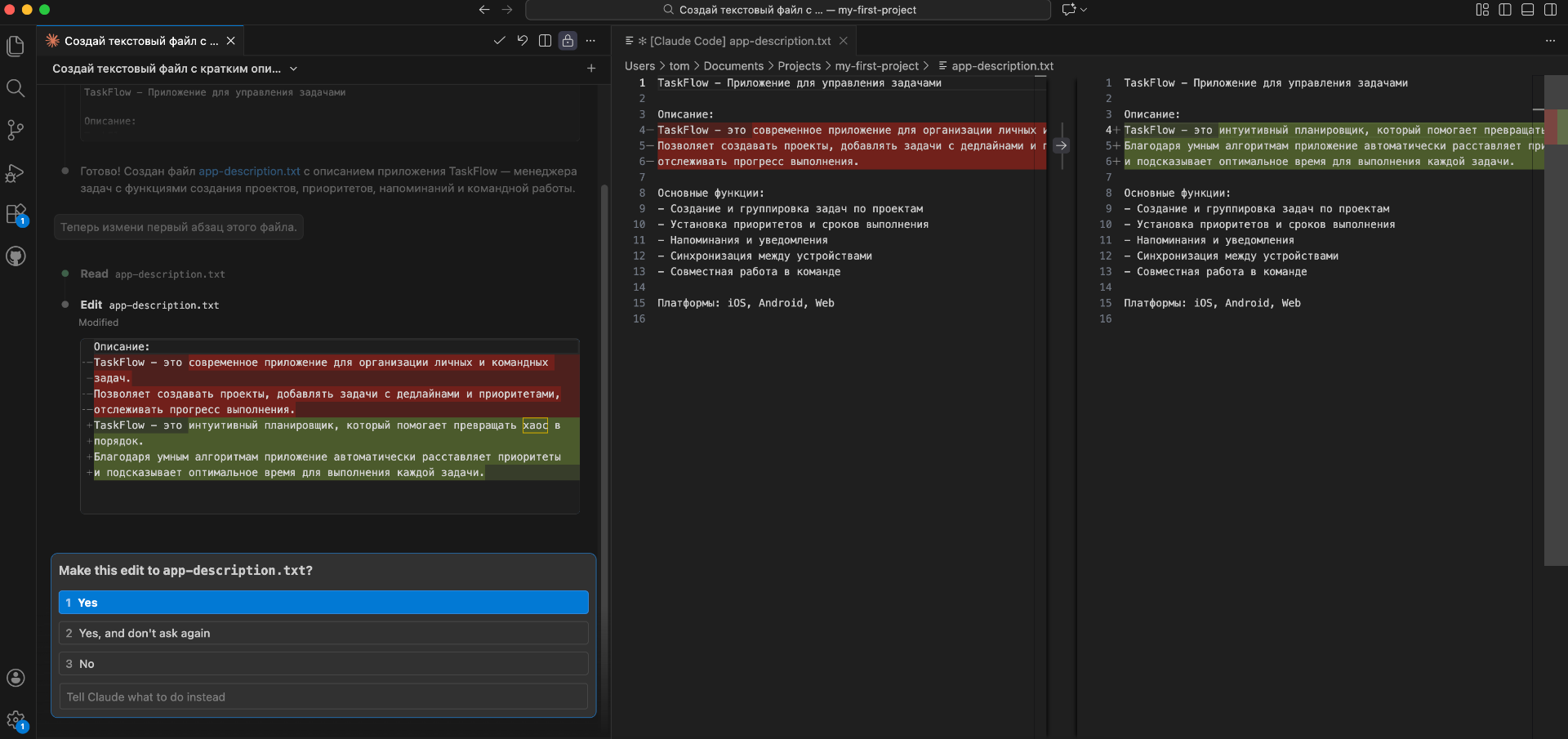Open the Accounts icon at bottom
Image resolution: width=1568 pixels, height=739 pixels.
(16, 678)
